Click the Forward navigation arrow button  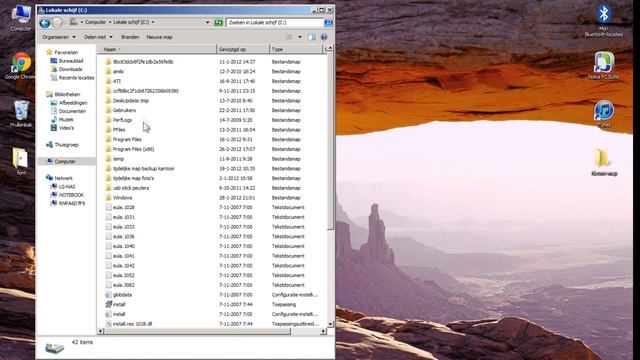(58, 23)
